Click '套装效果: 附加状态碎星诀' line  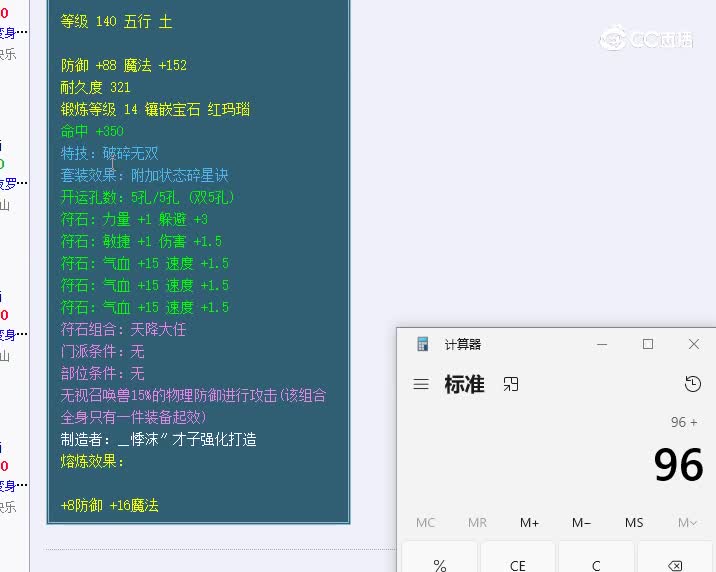(x=144, y=175)
